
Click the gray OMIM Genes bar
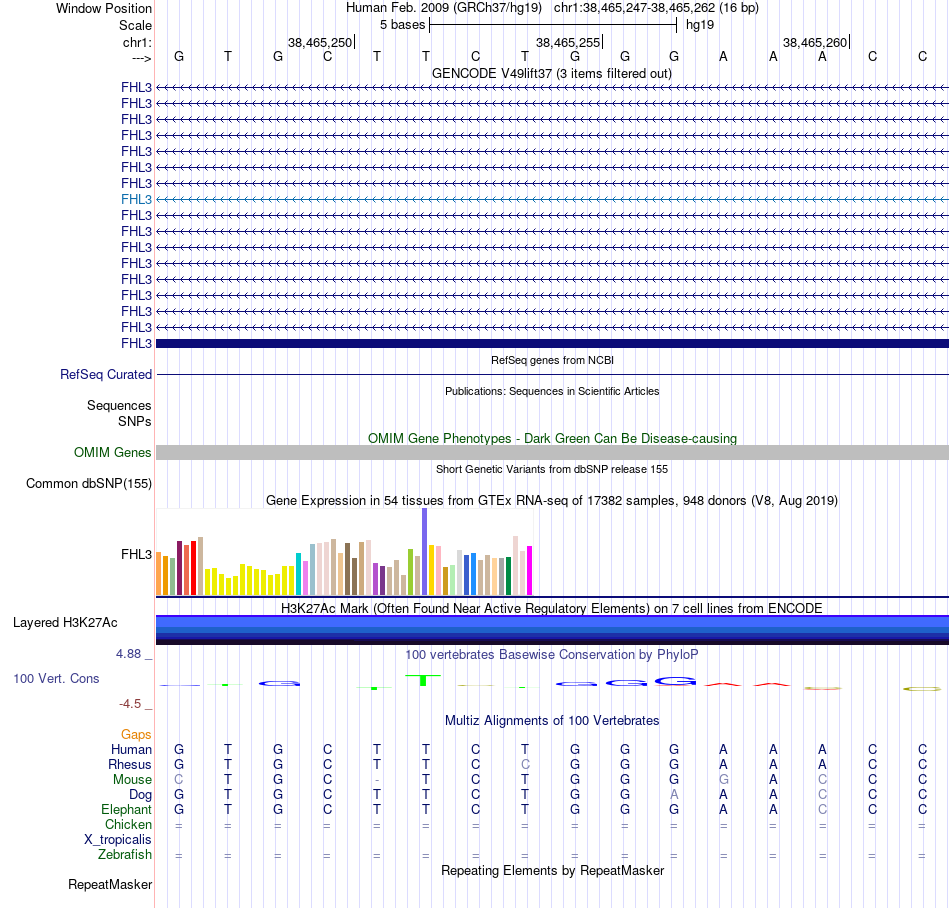(x=552, y=452)
